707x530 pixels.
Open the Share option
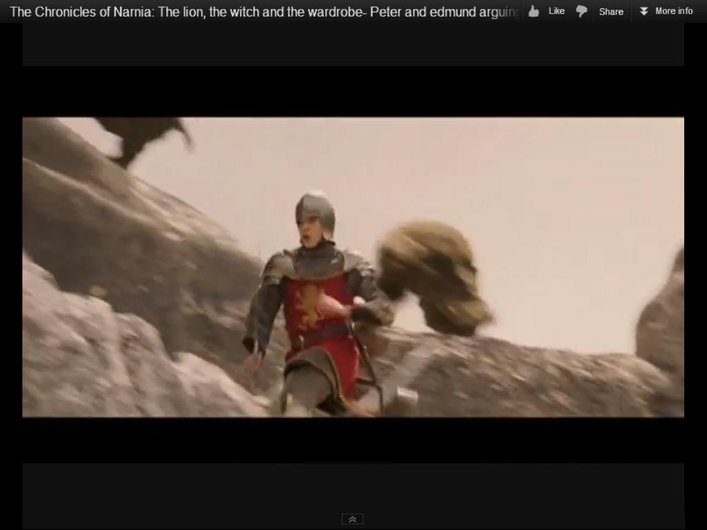[611, 12]
